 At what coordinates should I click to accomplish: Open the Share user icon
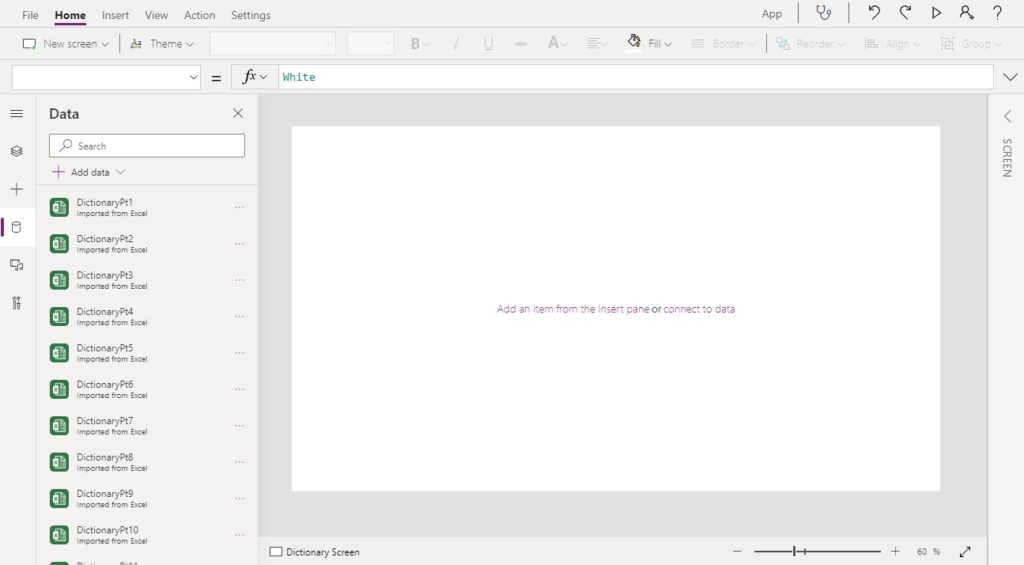pos(967,13)
